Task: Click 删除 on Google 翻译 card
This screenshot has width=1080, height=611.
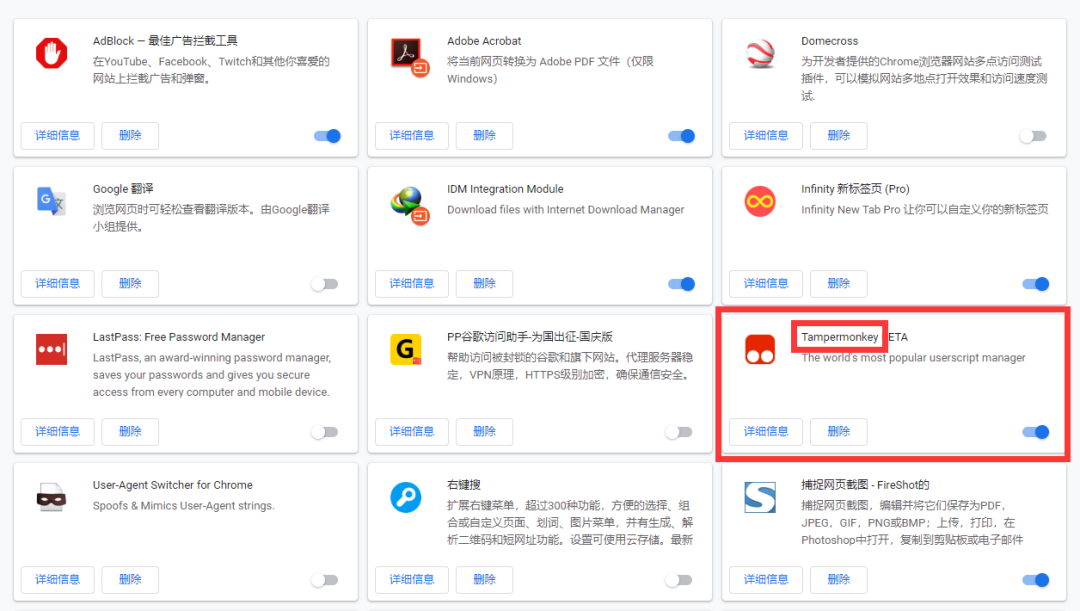Action: [130, 284]
